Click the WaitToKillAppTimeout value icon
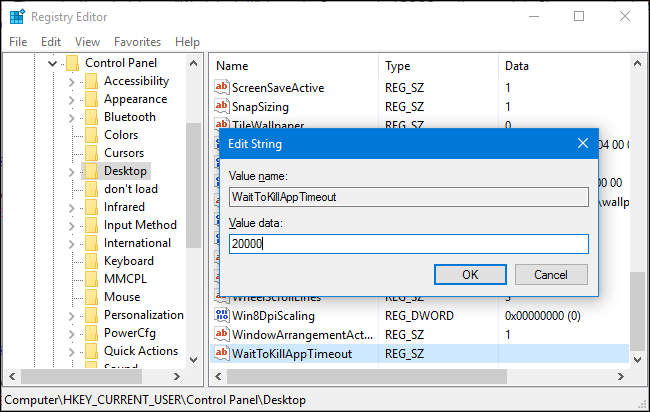The height and width of the screenshot is (412, 650). (222, 354)
